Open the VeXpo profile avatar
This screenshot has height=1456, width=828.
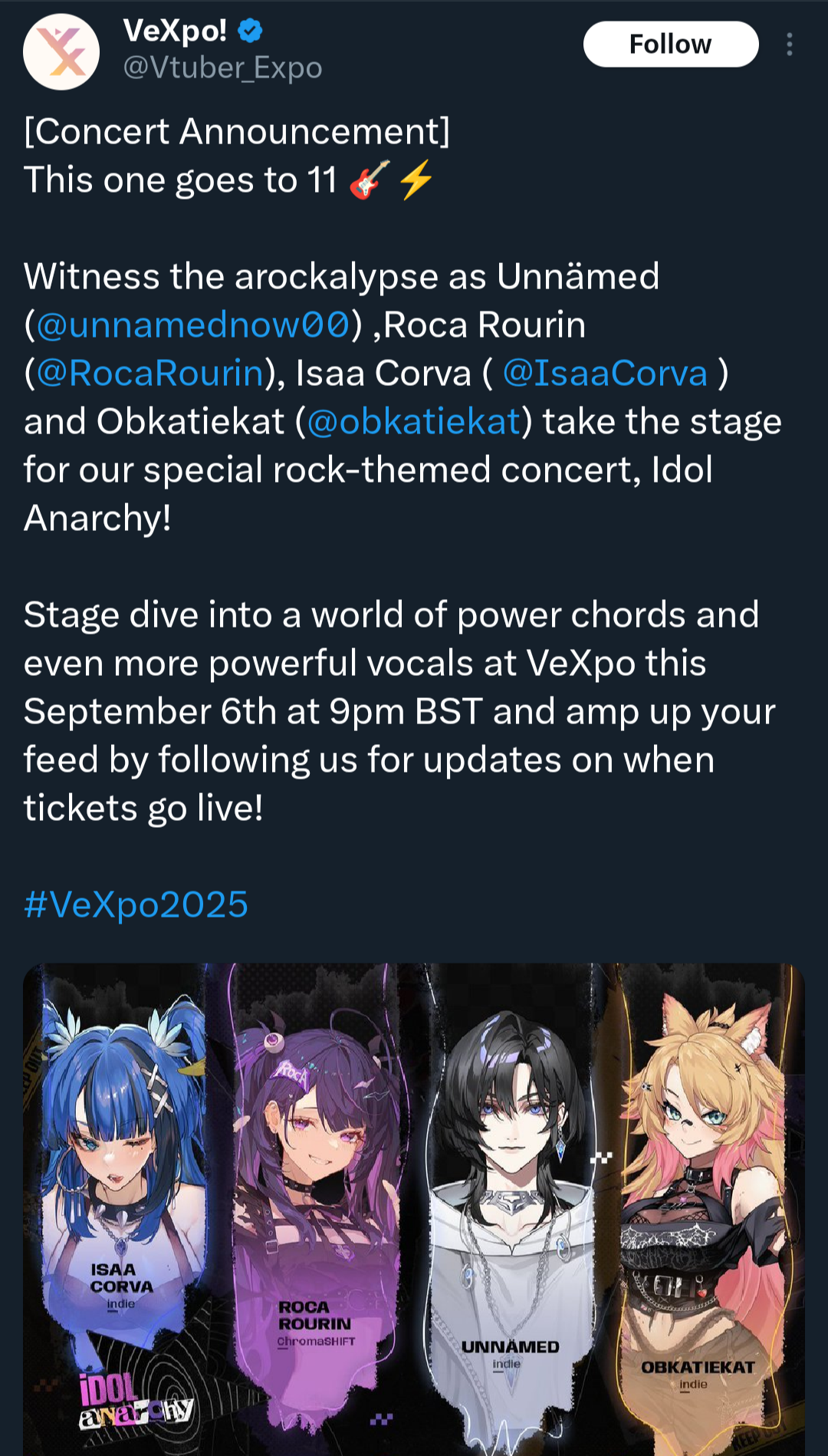click(61, 52)
